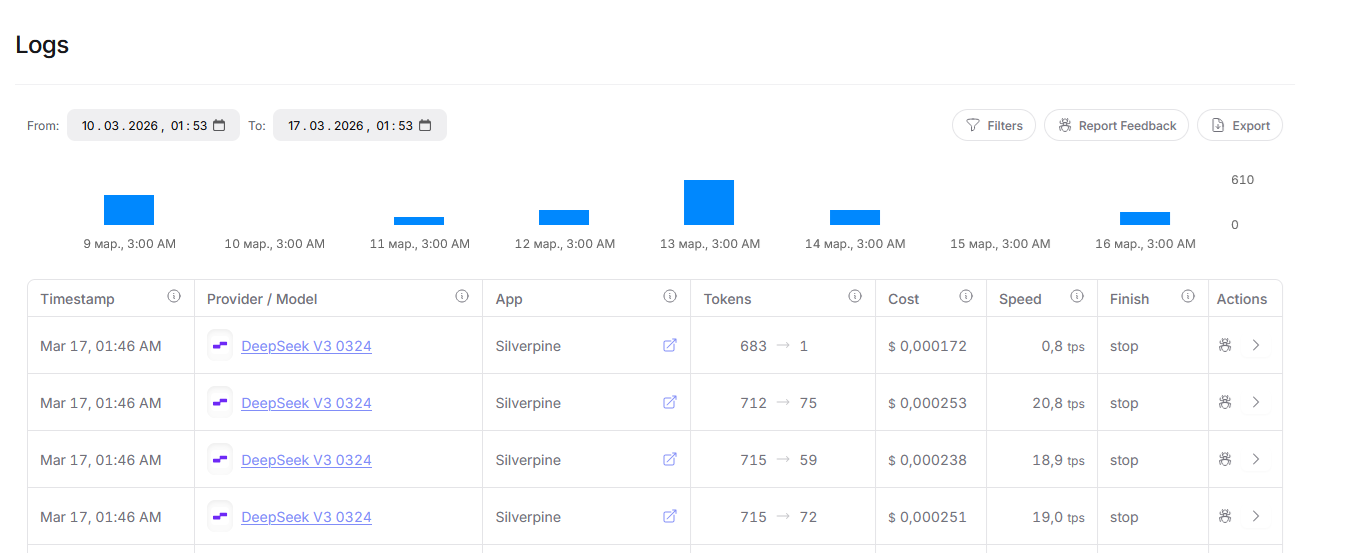
Task: Open DeepSeek V3 0324 link in second row
Action: point(306,403)
